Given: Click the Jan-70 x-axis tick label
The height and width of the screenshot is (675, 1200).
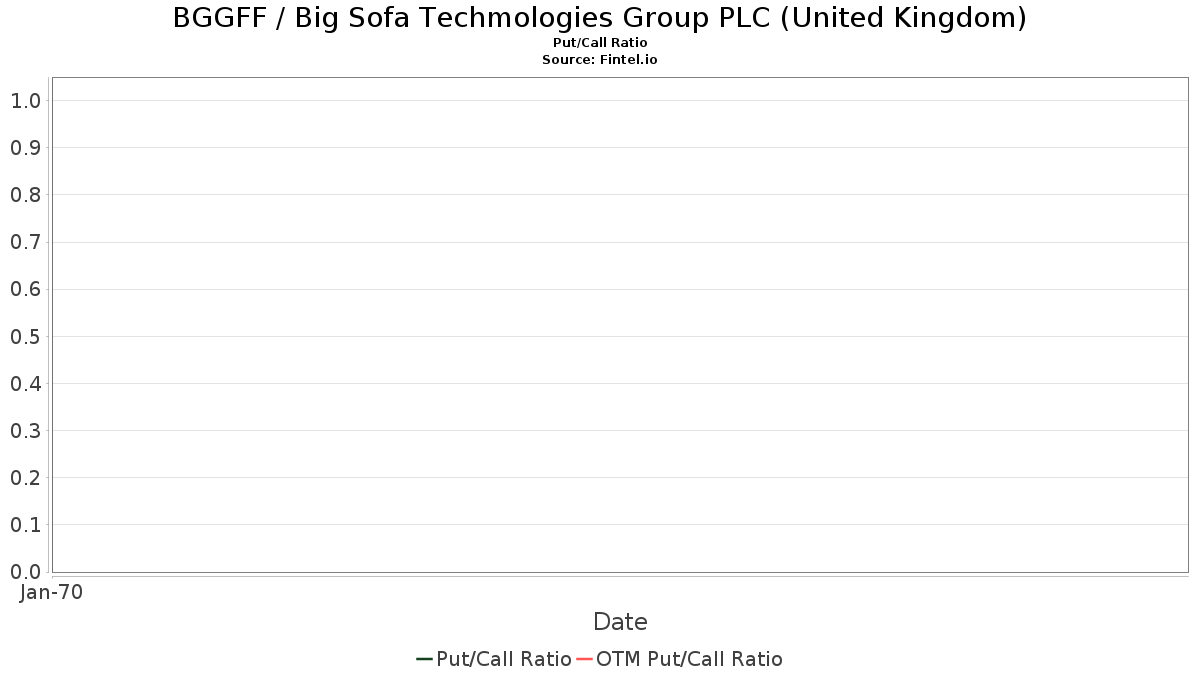Looking at the screenshot, I should (x=52, y=592).
